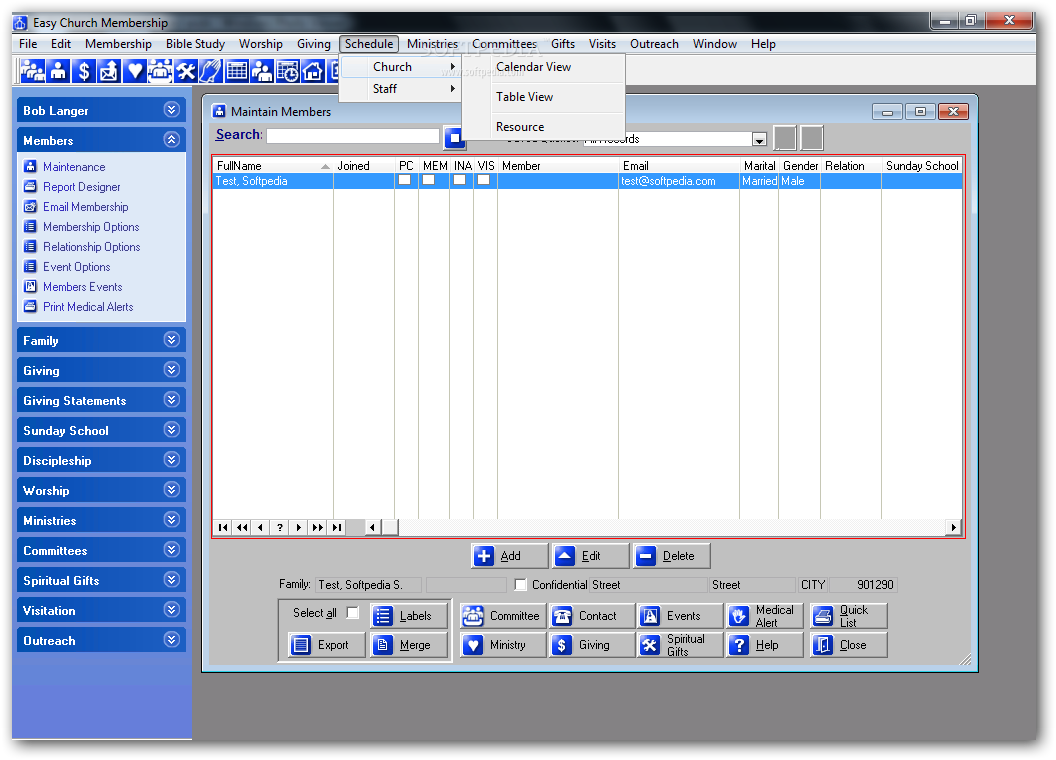Collapse the Bob Langer sidebar panel
The width and height of the screenshot is (1056, 760).
coord(172,110)
